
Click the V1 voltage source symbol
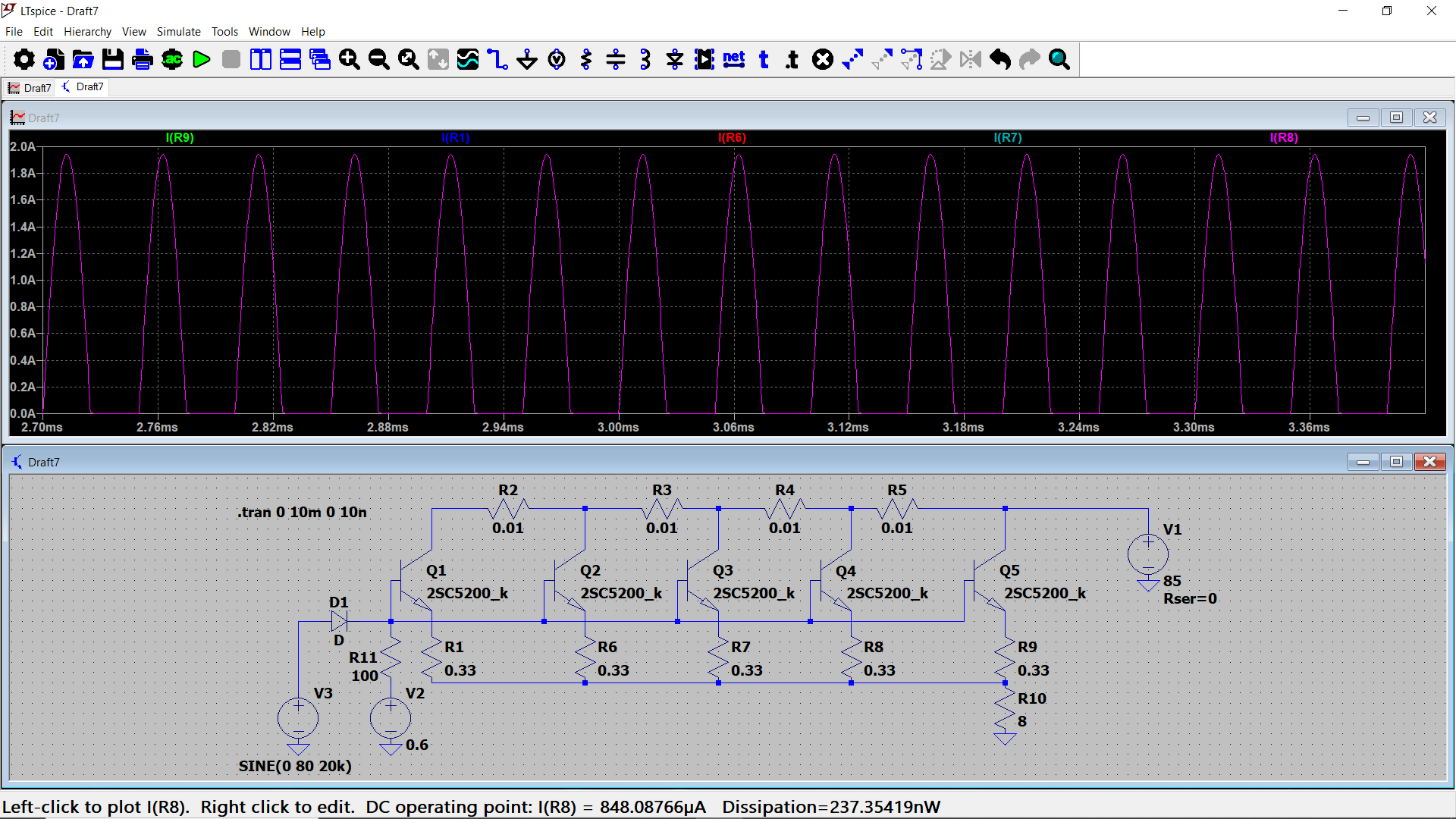[1147, 554]
